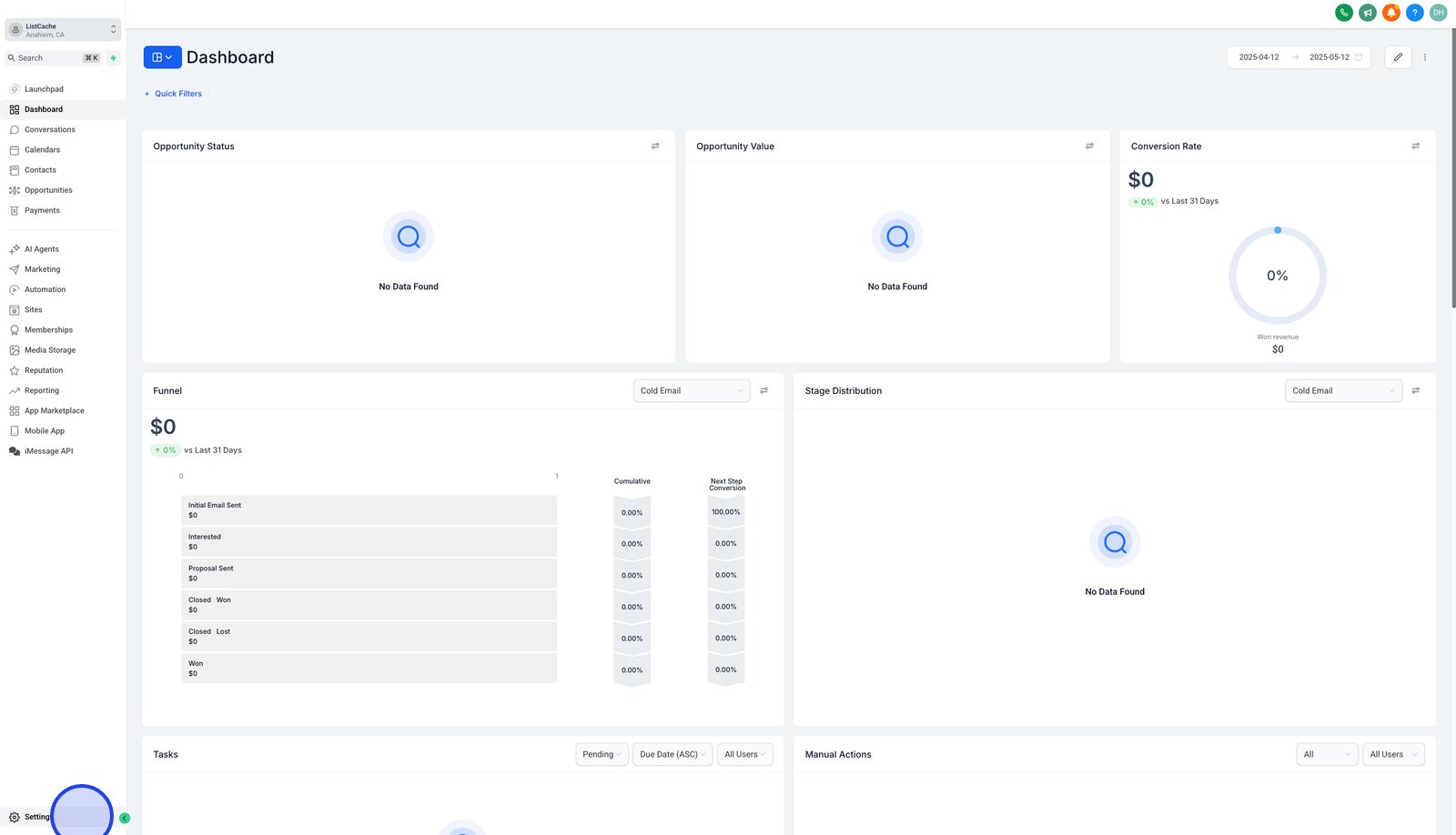Expand the ListCache account switcher

[x=63, y=30]
